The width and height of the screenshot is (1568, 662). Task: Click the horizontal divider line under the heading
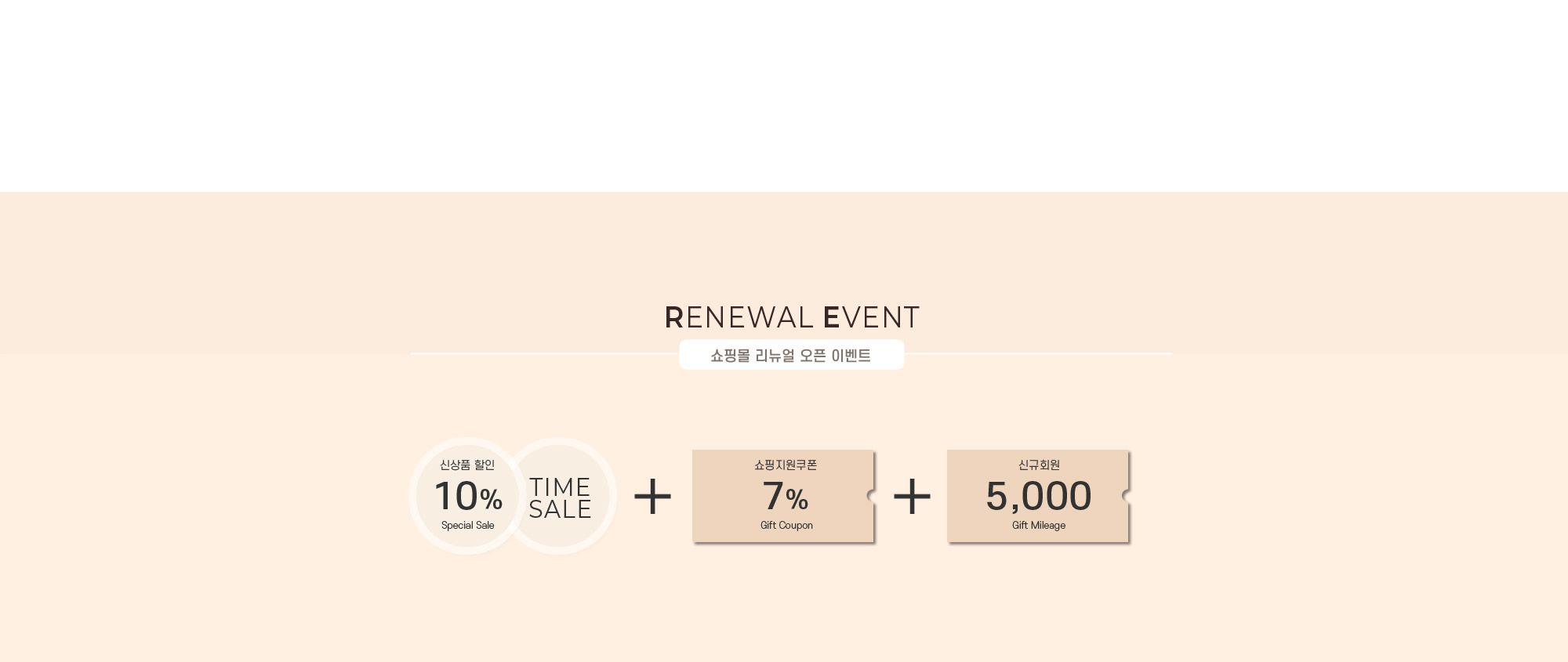[792, 354]
